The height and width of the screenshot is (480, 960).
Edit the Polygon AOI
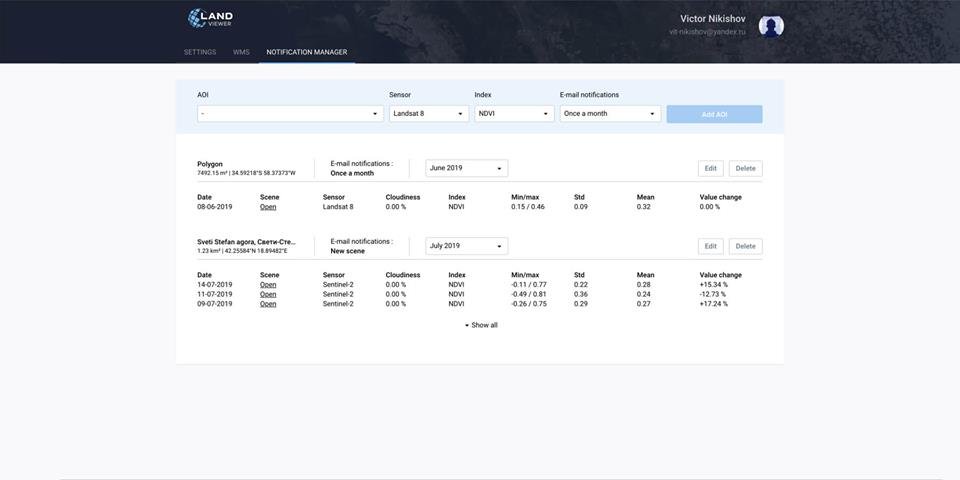click(x=710, y=168)
